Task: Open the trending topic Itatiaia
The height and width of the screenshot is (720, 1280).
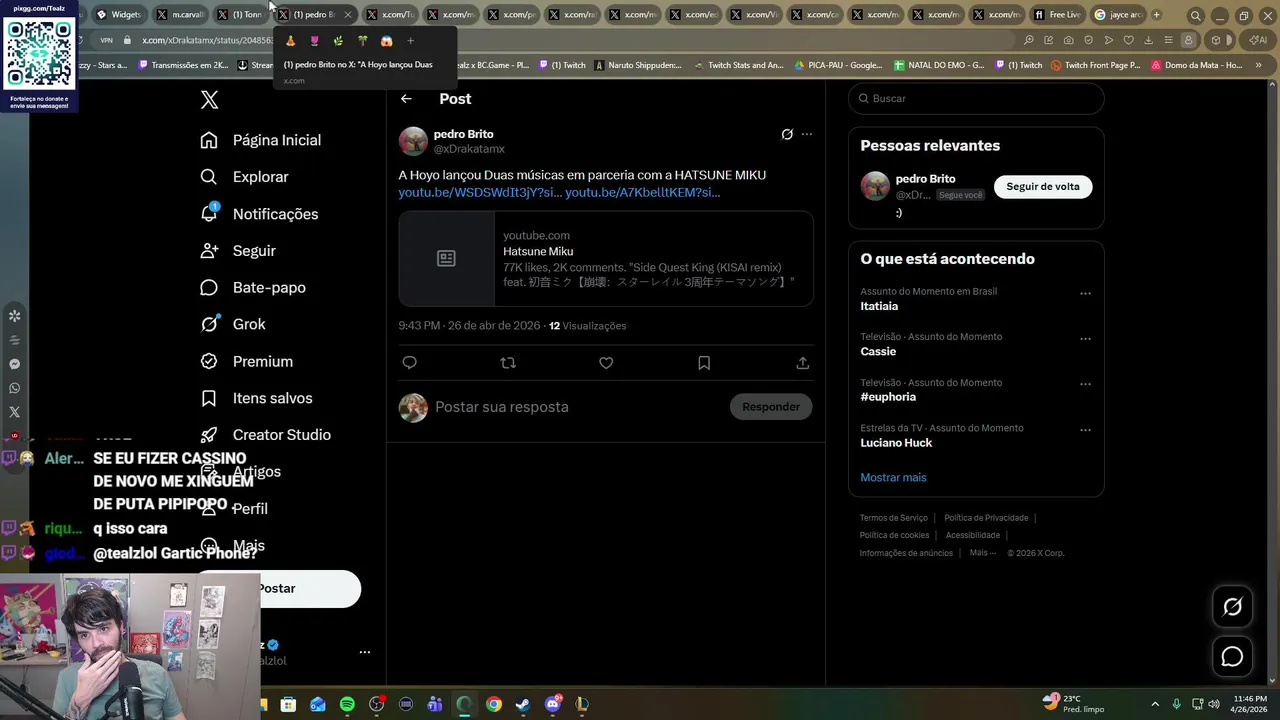Action: pyautogui.click(x=879, y=306)
